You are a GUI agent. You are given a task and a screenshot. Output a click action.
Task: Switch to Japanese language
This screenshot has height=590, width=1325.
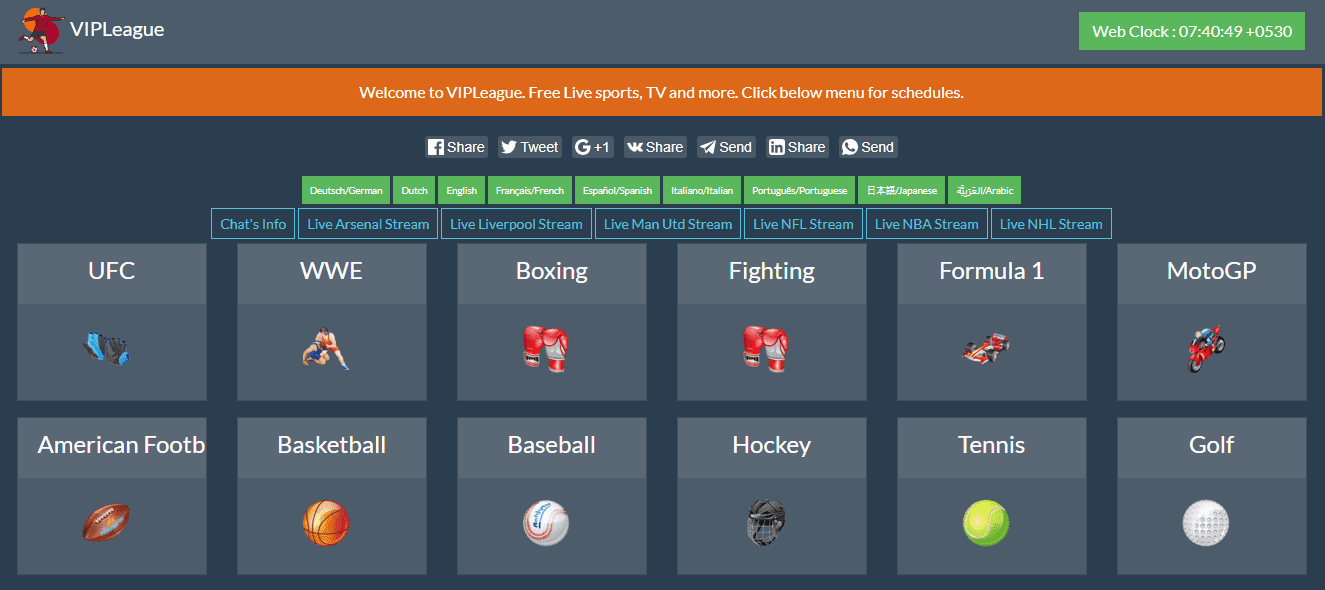tap(902, 190)
